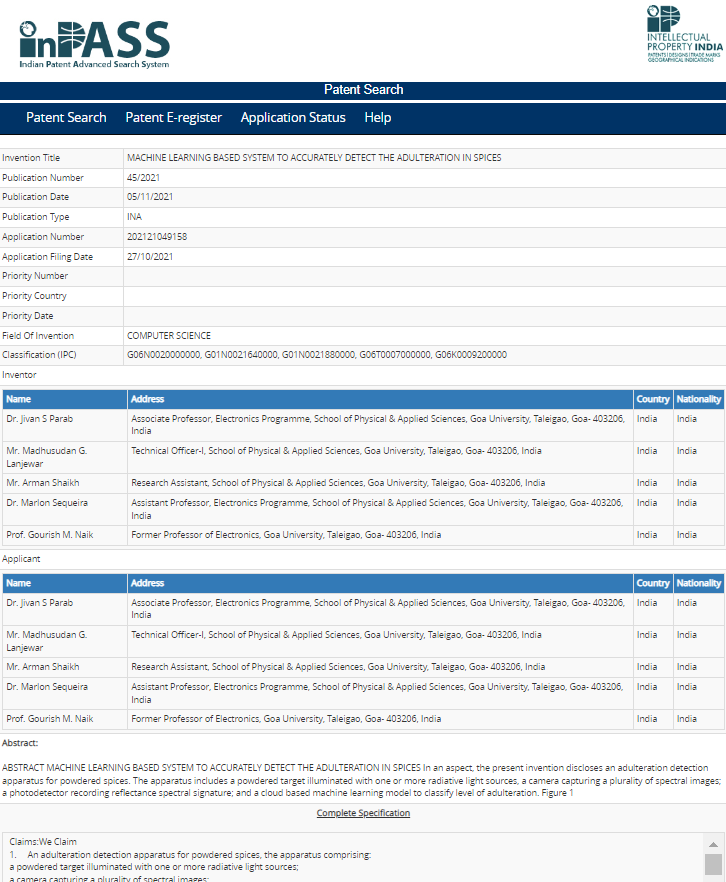Go to the Application Status menu item
Viewport: 726px width, 882px height.
click(x=293, y=118)
